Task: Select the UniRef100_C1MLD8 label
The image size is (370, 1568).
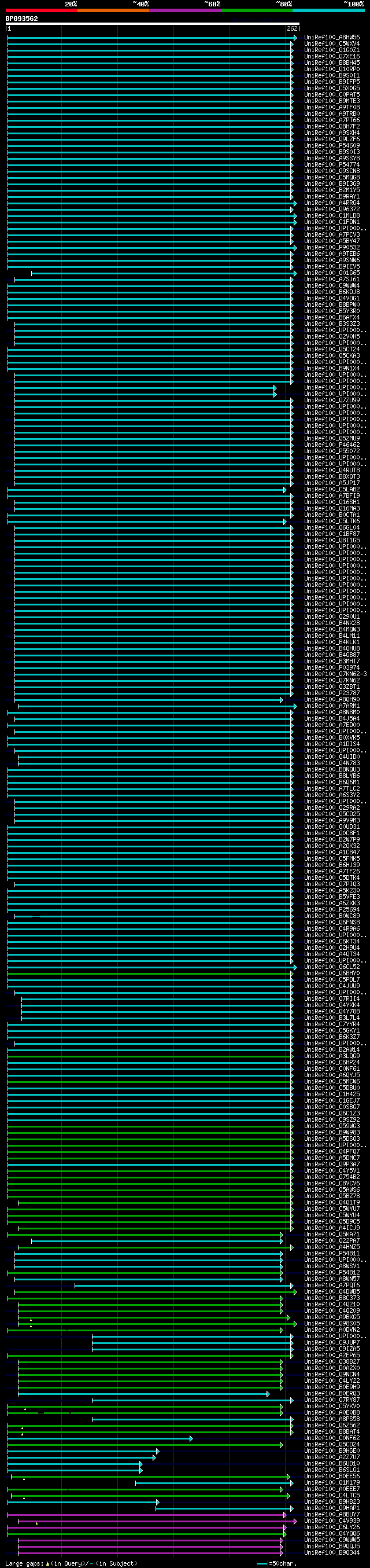Action: point(332,215)
